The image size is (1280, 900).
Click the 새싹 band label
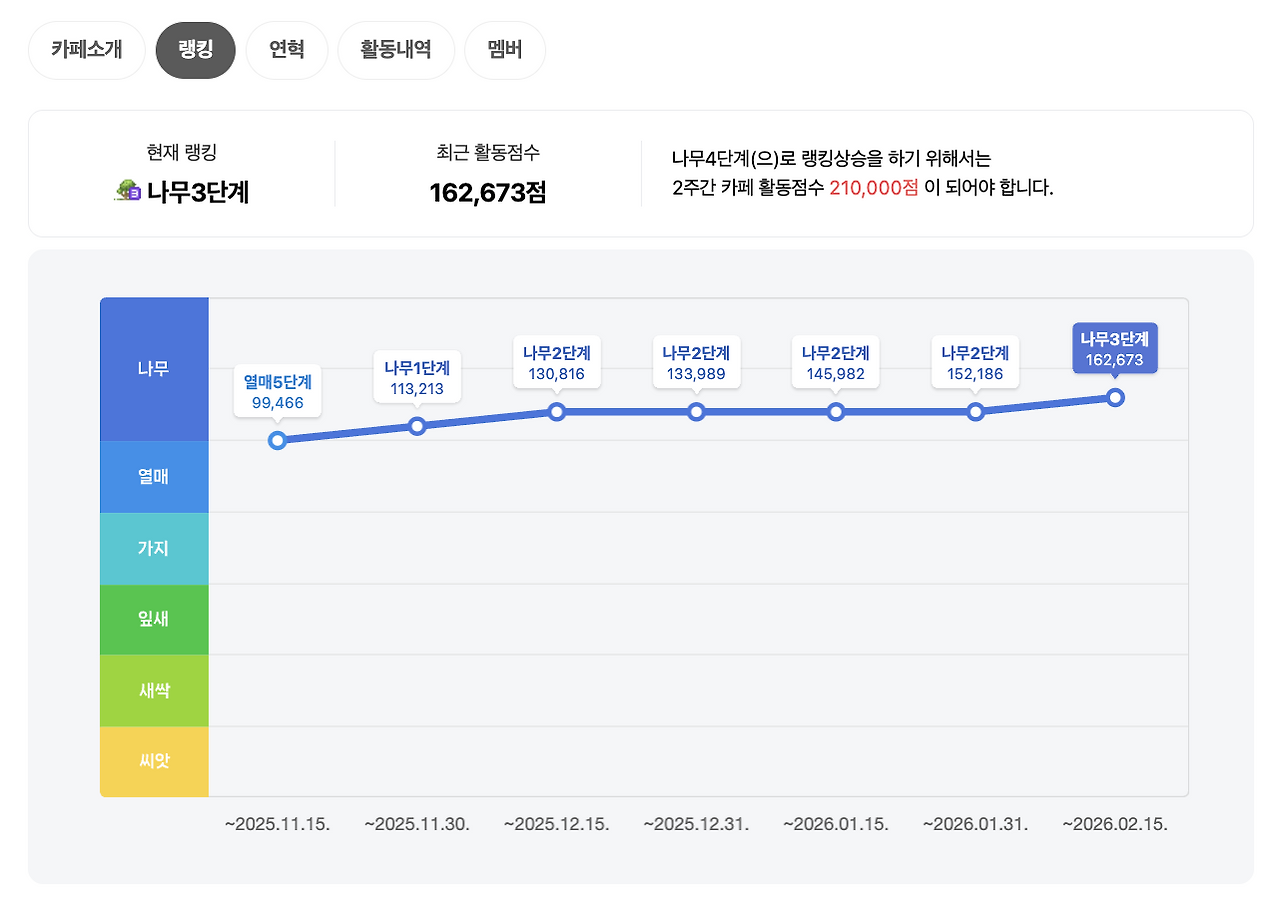(x=154, y=690)
